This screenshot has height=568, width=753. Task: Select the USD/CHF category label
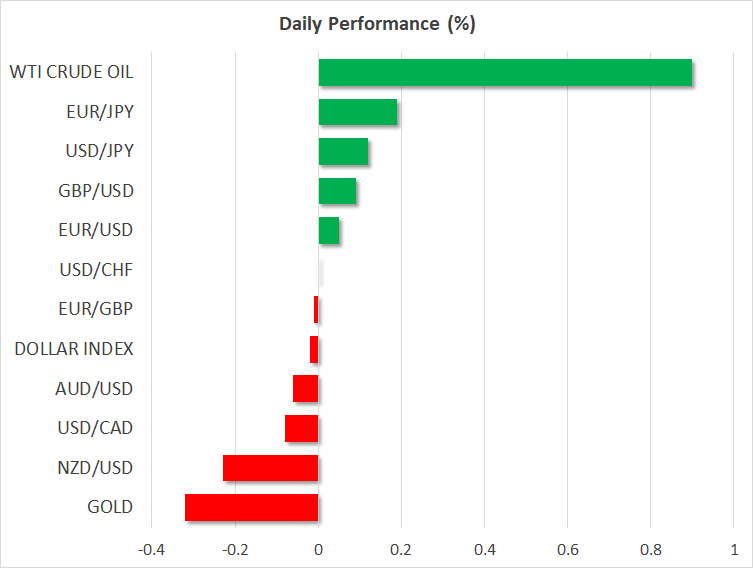(95, 270)
